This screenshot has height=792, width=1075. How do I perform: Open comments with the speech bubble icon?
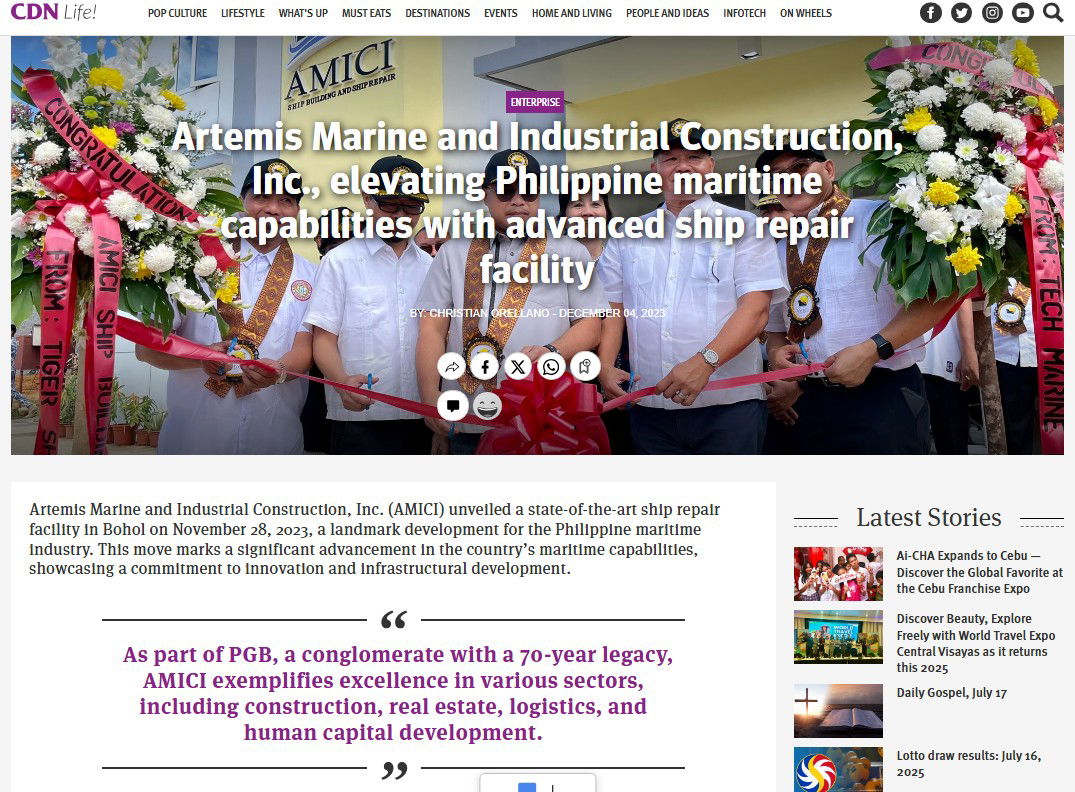point(452,406)
